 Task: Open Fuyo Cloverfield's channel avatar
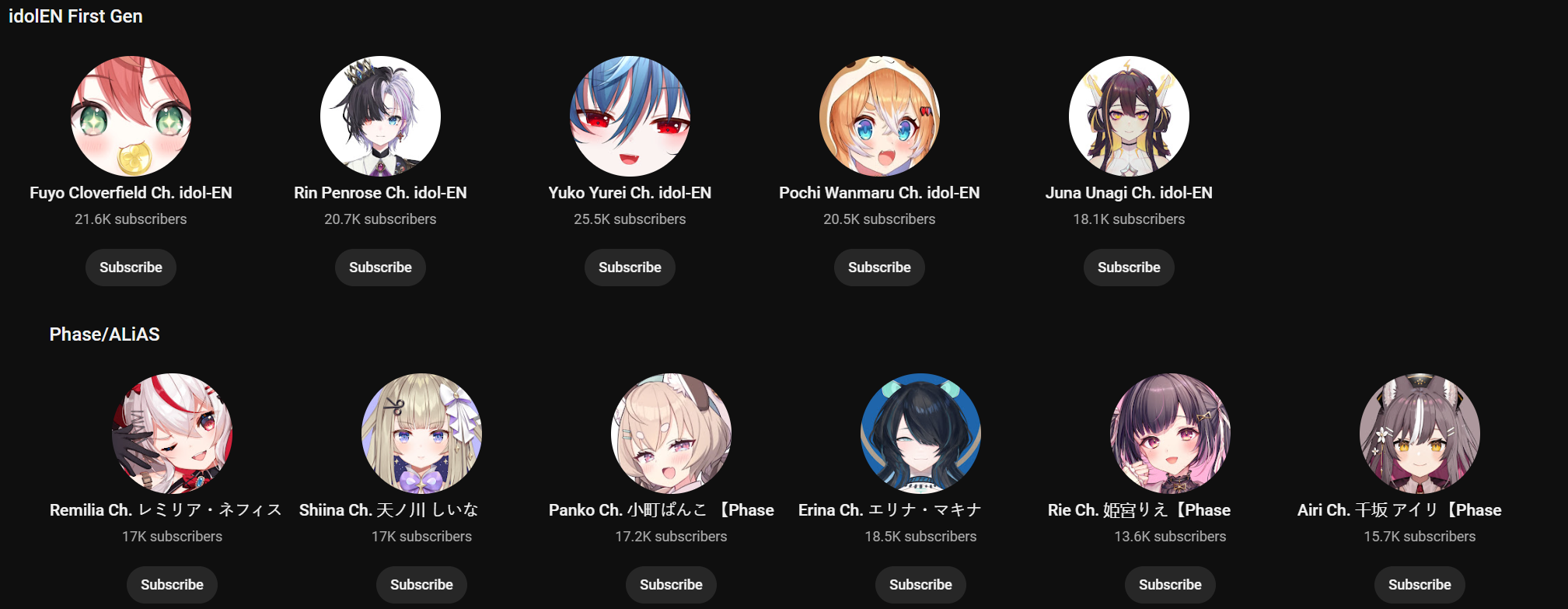(131, 116)
